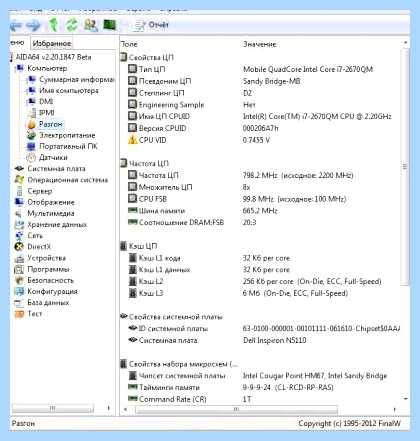Click the DirectX category icon
The height and width of the screenshot is (441, 420).
click(19, 247)
